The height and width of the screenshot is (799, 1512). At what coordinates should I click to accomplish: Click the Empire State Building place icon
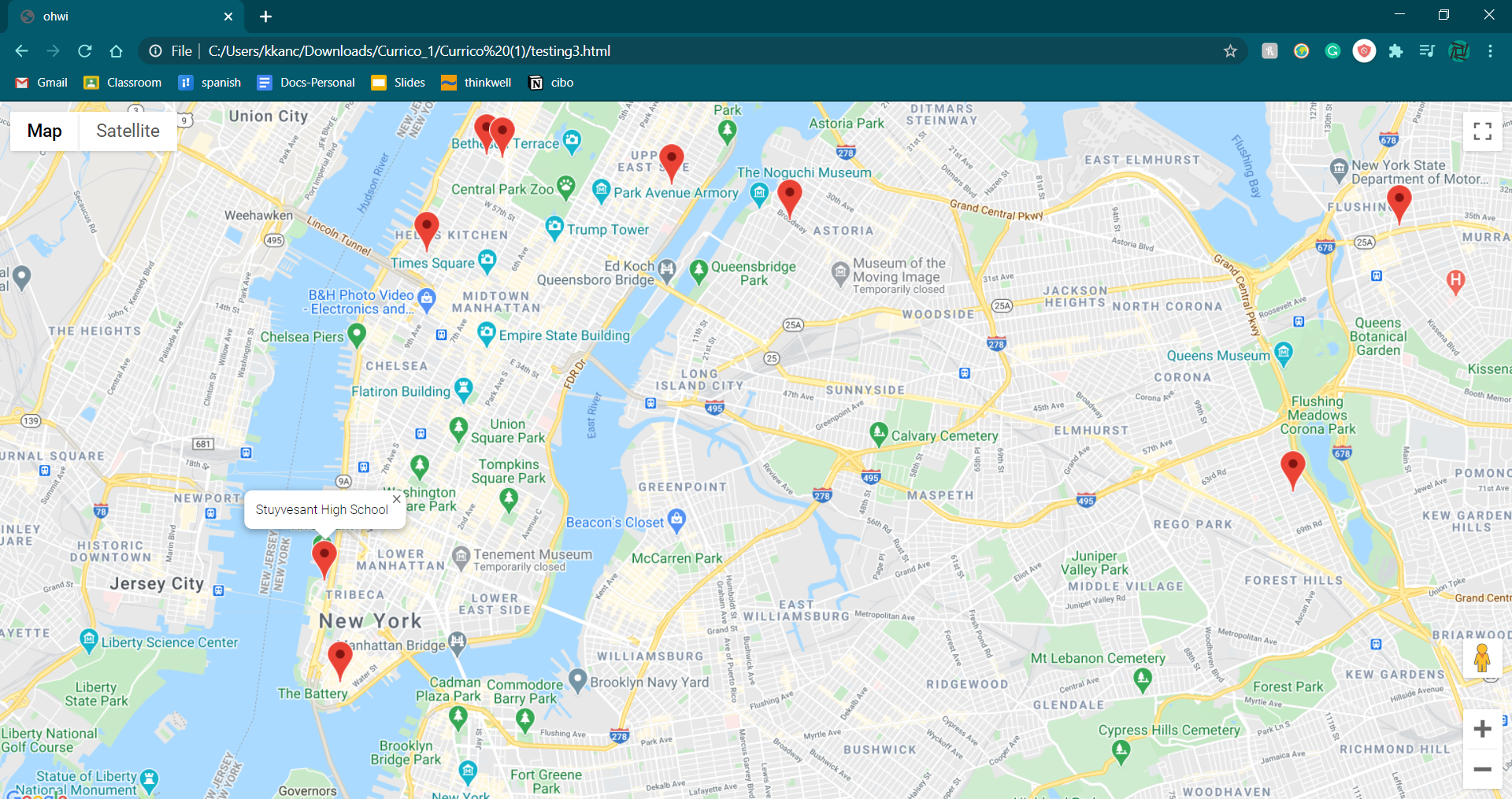[x=487, y=333]
